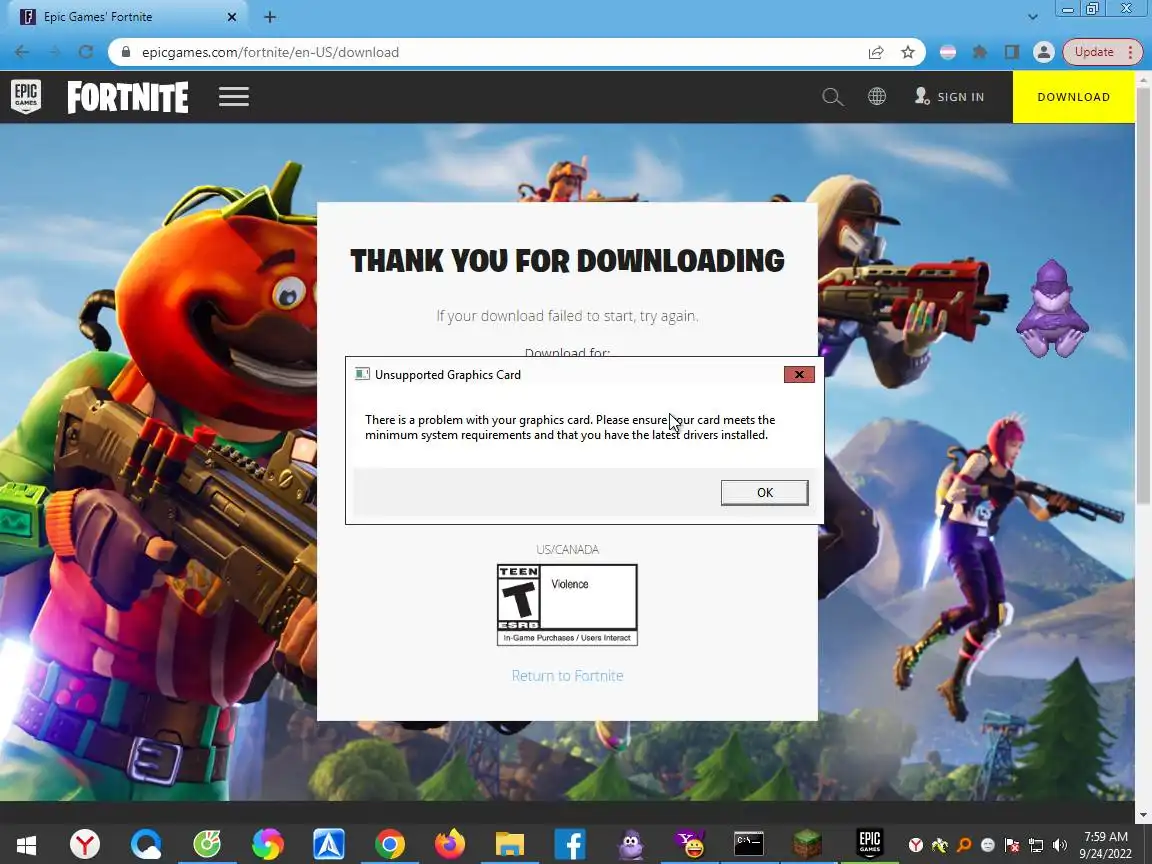Open Firefox from the taskbar
The width and height of the screenshot is (1152, 864).
click(450, 844)
